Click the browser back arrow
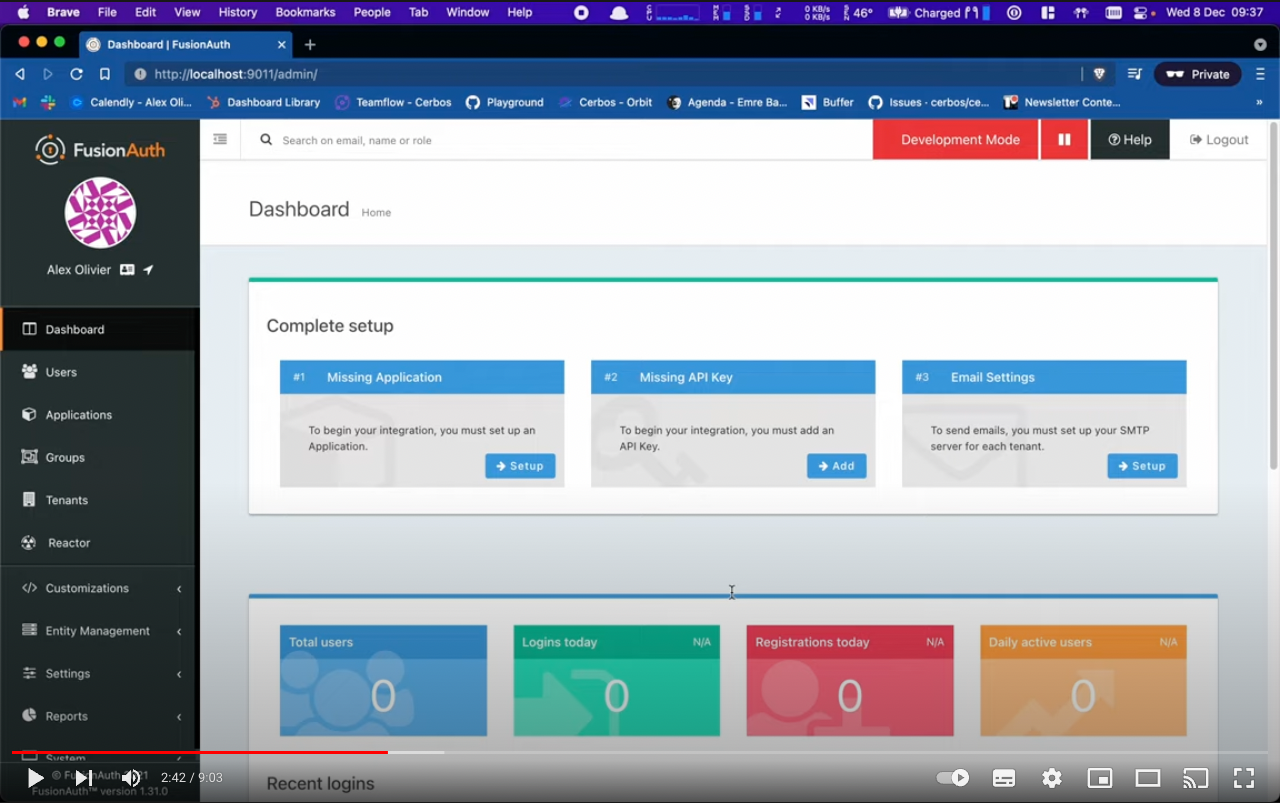1280x803 pixels. tap(20, 74)
